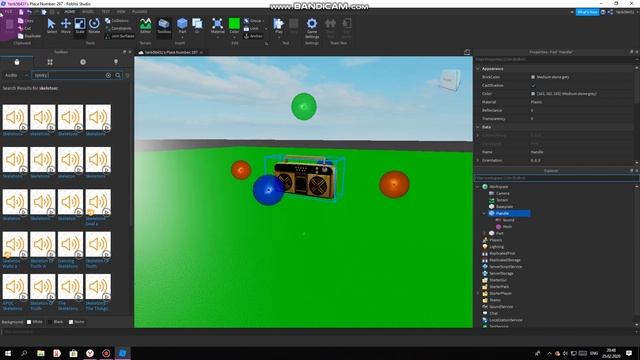640x360 pixels.
Task: Toggle the Join Surfaces option
Action: [120, 36]
